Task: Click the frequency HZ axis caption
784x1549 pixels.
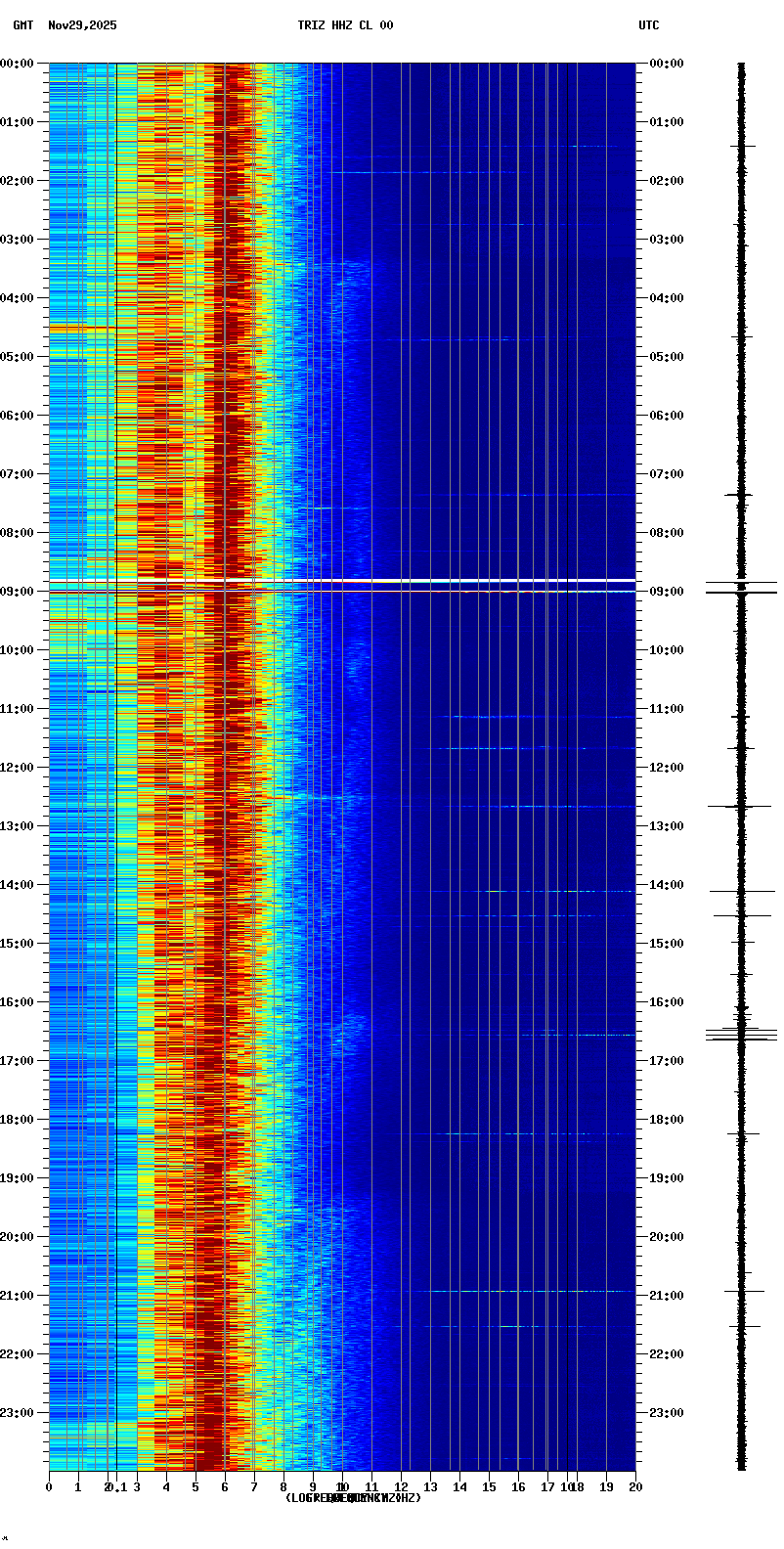Action: 353,1498
